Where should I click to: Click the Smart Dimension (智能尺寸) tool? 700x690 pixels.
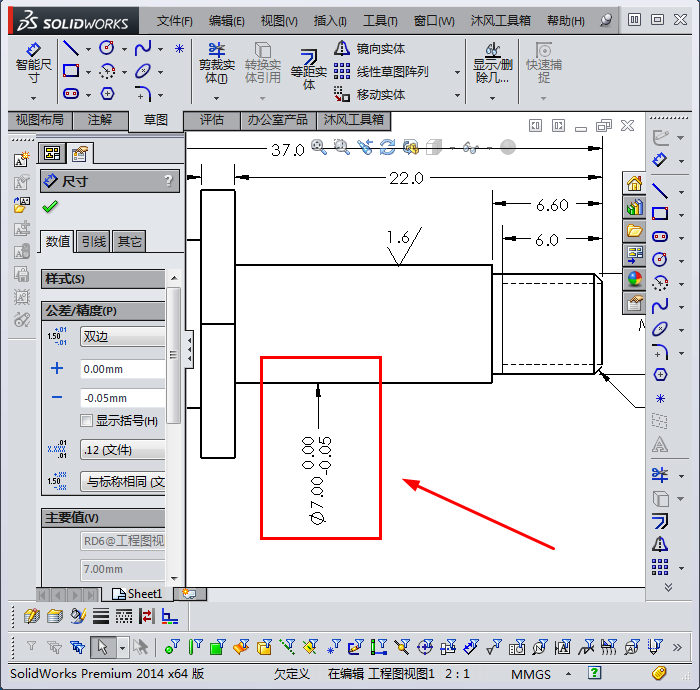(33, 63)
